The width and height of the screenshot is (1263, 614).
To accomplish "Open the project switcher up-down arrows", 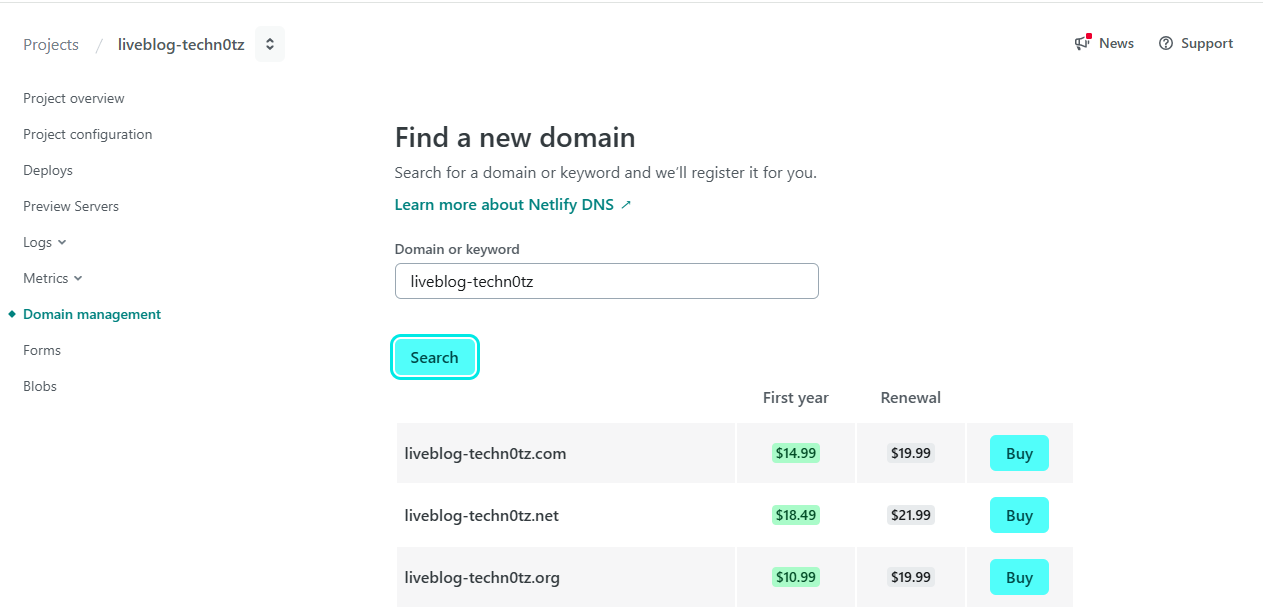I will click(x=270, y=44).
